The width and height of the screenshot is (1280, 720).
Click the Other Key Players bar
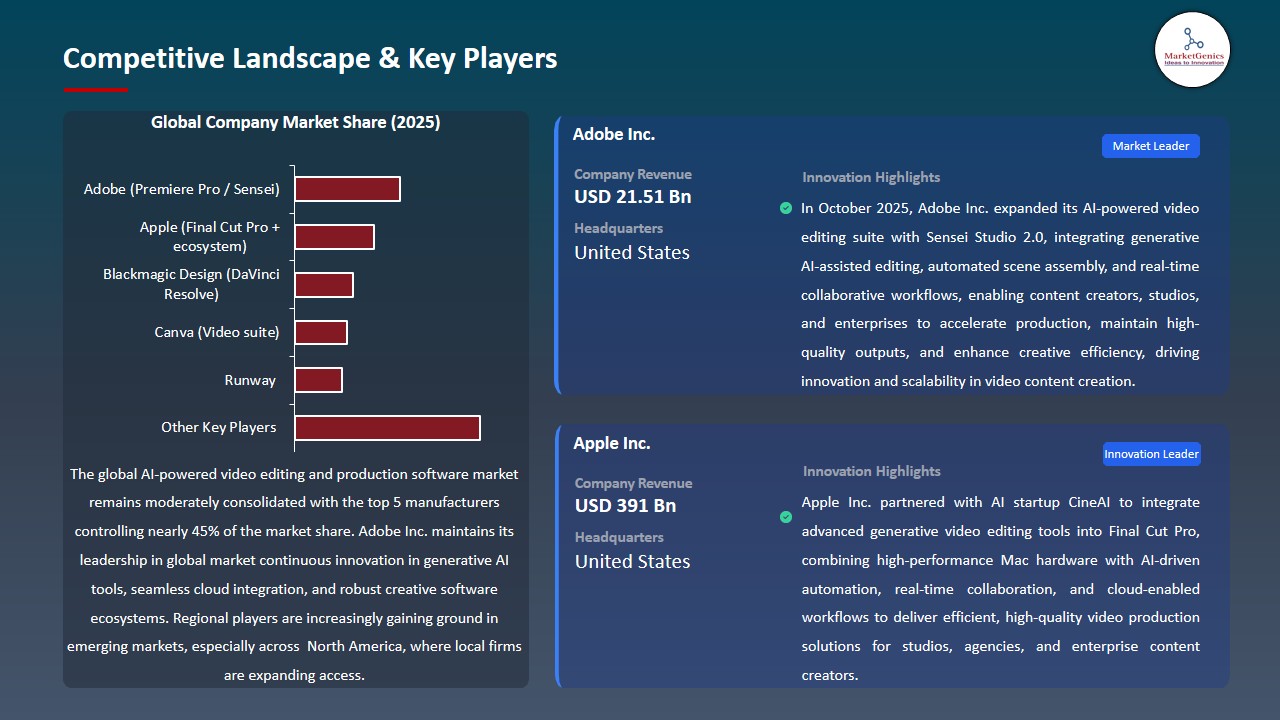click(387, 427)
